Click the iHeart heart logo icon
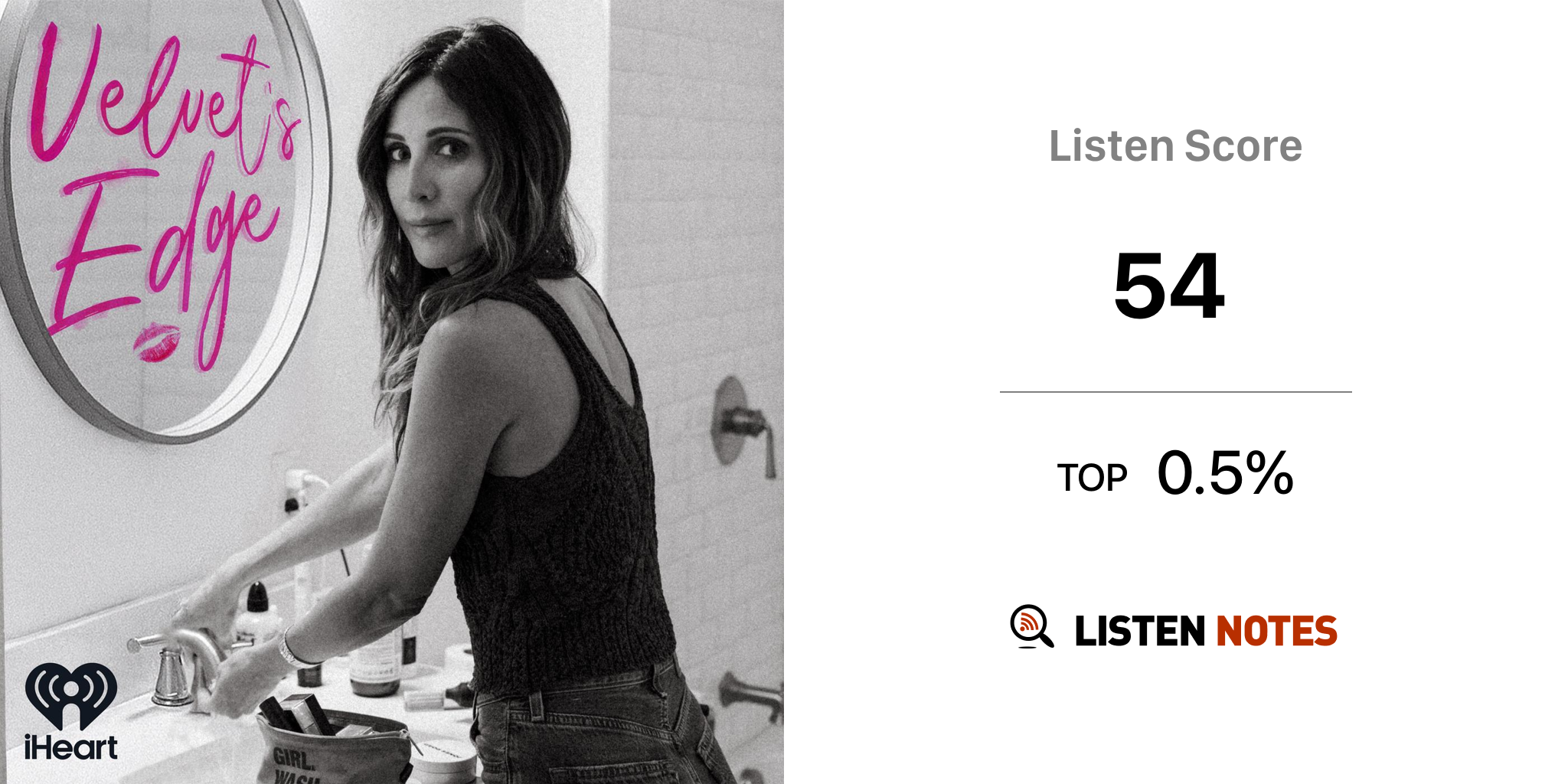The width and height of the screenshot is (1568, 784). tap(70, 695)
